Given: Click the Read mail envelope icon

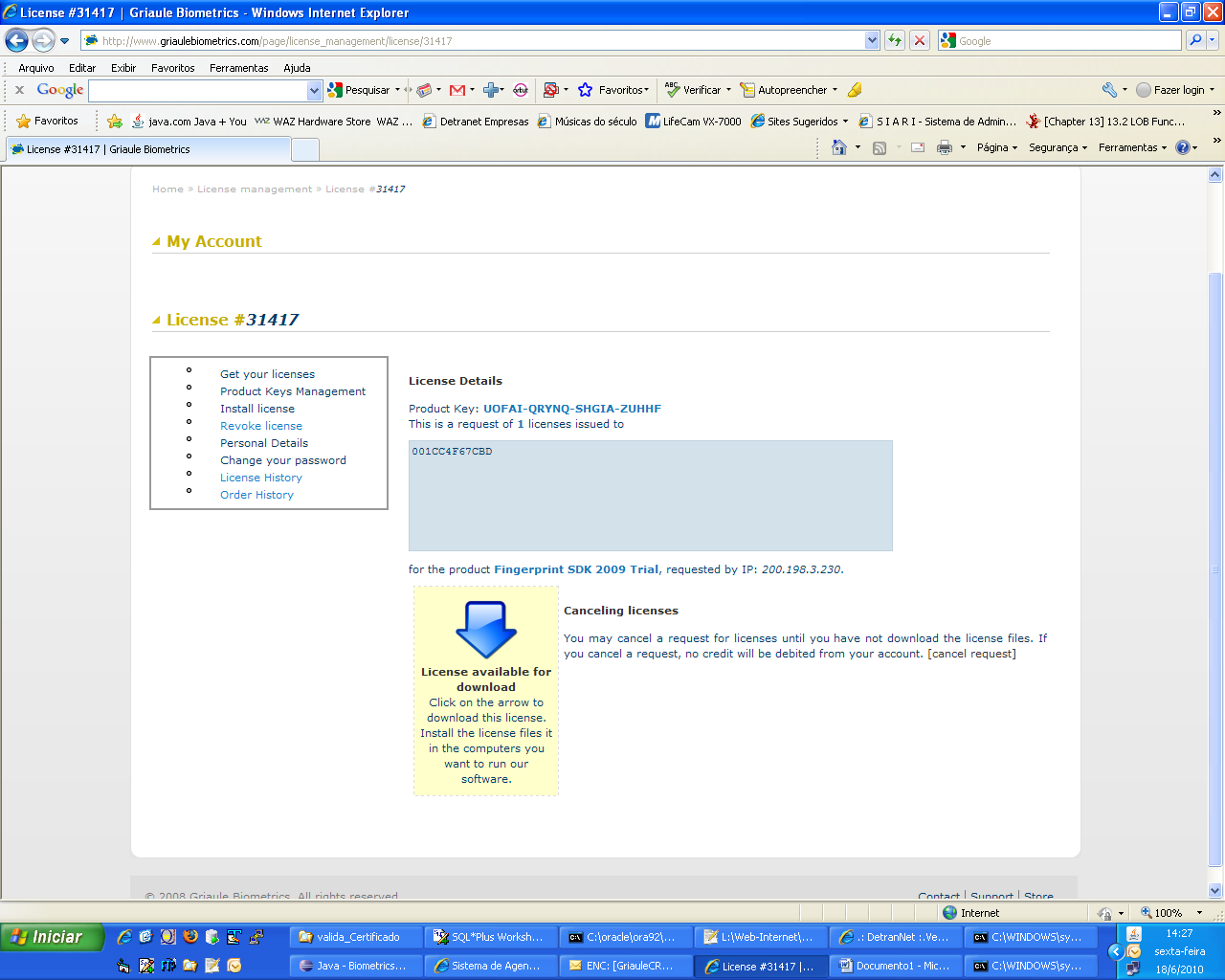Looking at the screenshot, I should (x=917, y=147).
